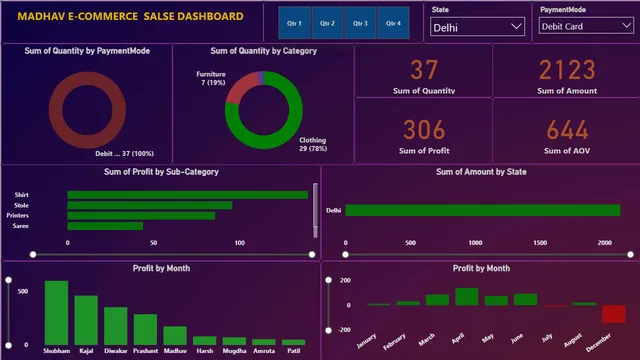Click the 'Debit ... 37 (100%)' data label
This screenshot has width=640, height=360.
coord(124,153)
